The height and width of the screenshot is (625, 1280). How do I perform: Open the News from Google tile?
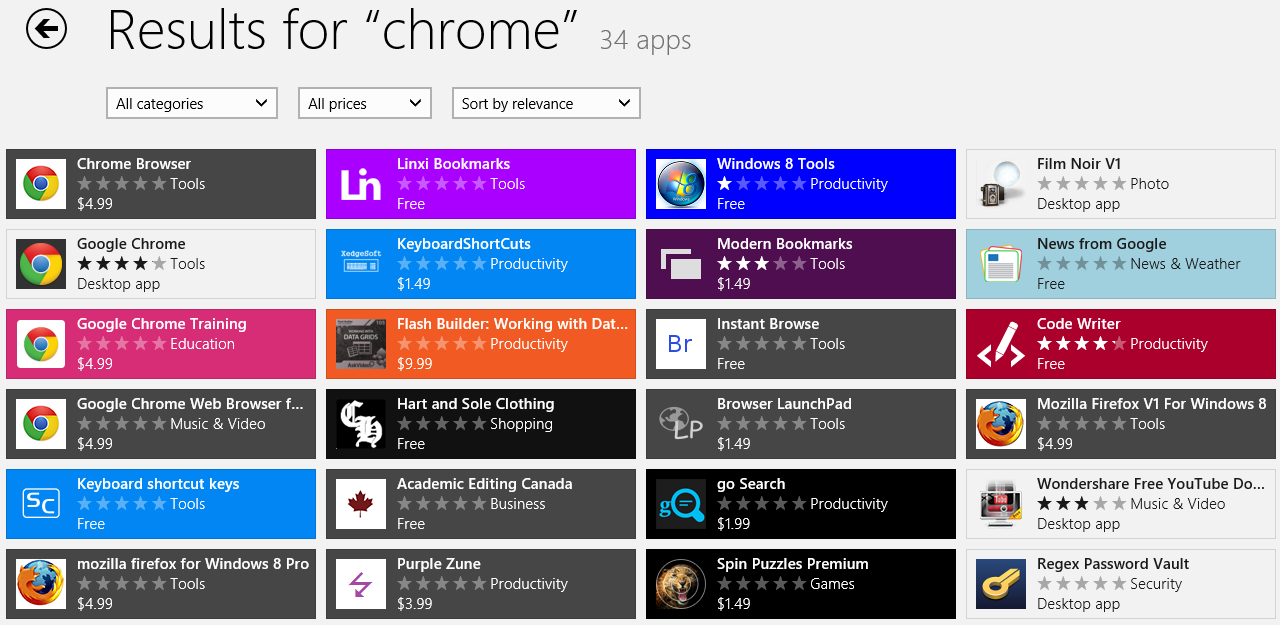pos(1120,263)
